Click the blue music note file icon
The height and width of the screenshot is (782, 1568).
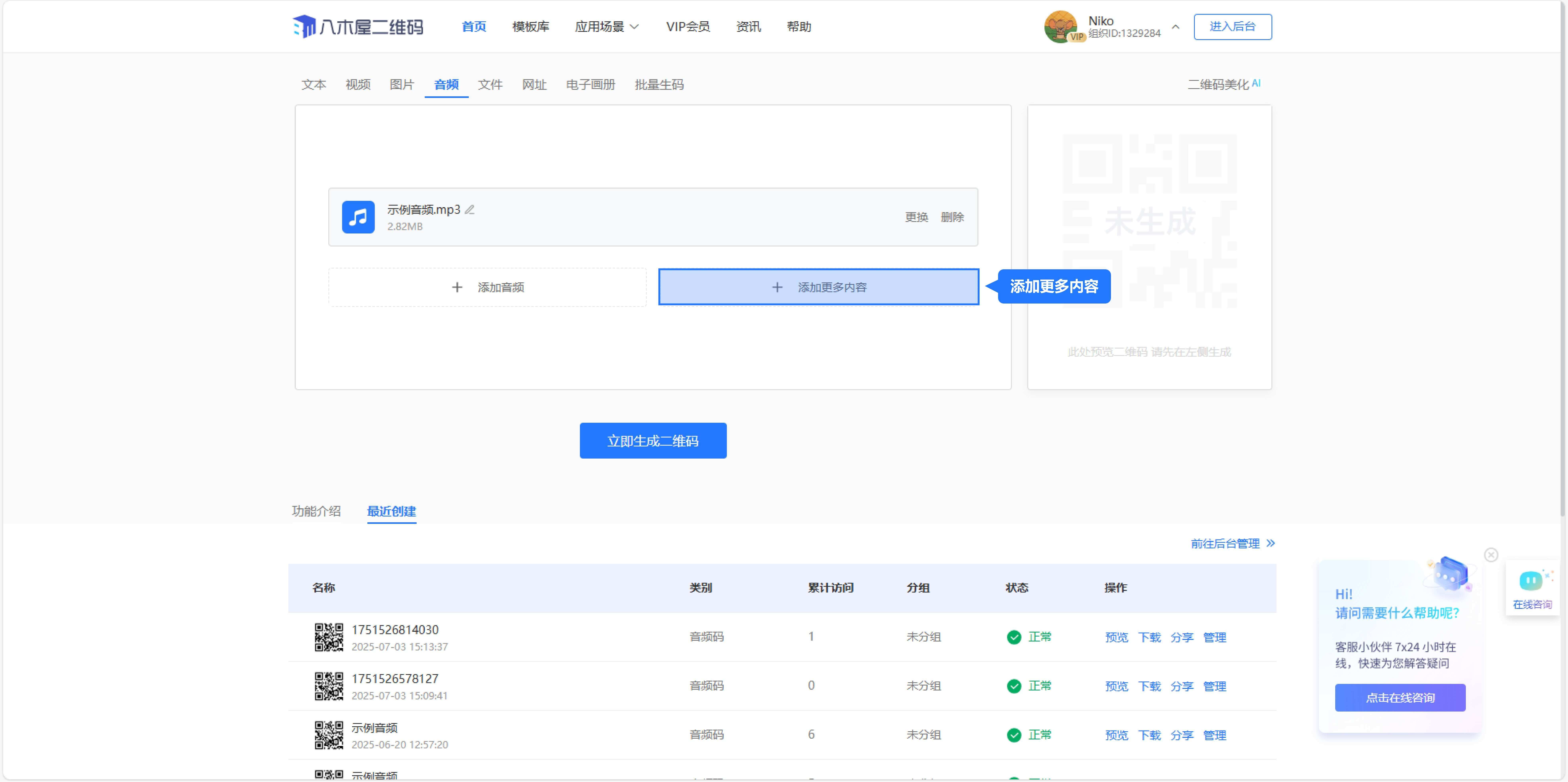click(358, 217)
